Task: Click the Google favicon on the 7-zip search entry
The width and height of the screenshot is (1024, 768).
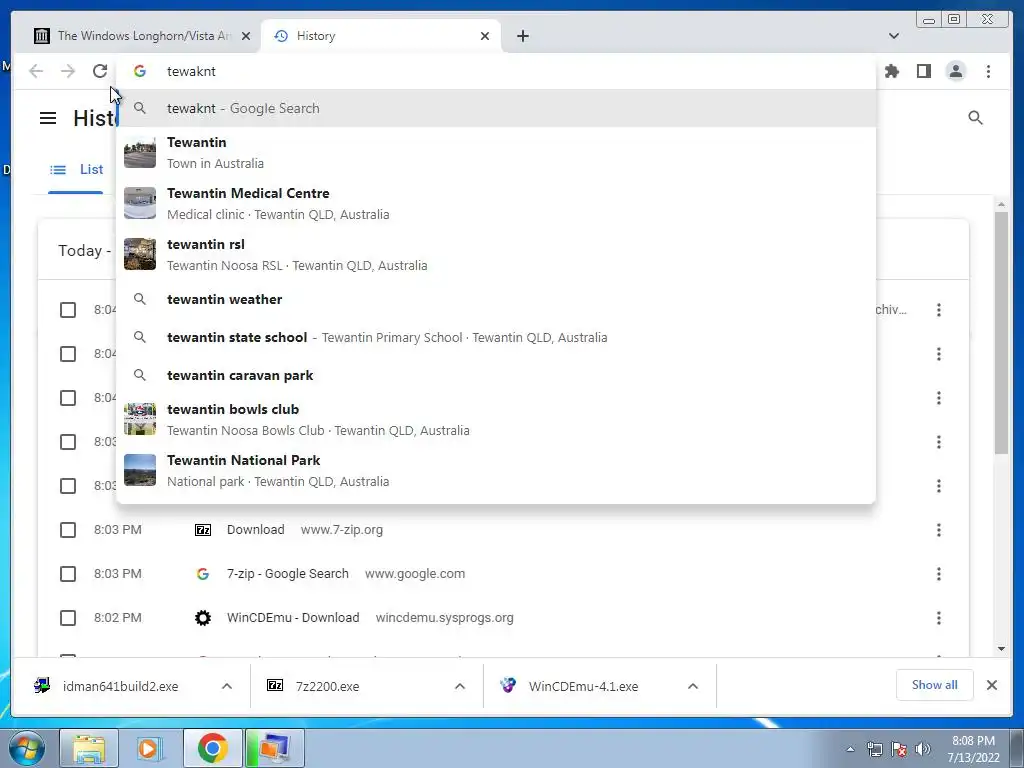Action: tap(203, 574)
